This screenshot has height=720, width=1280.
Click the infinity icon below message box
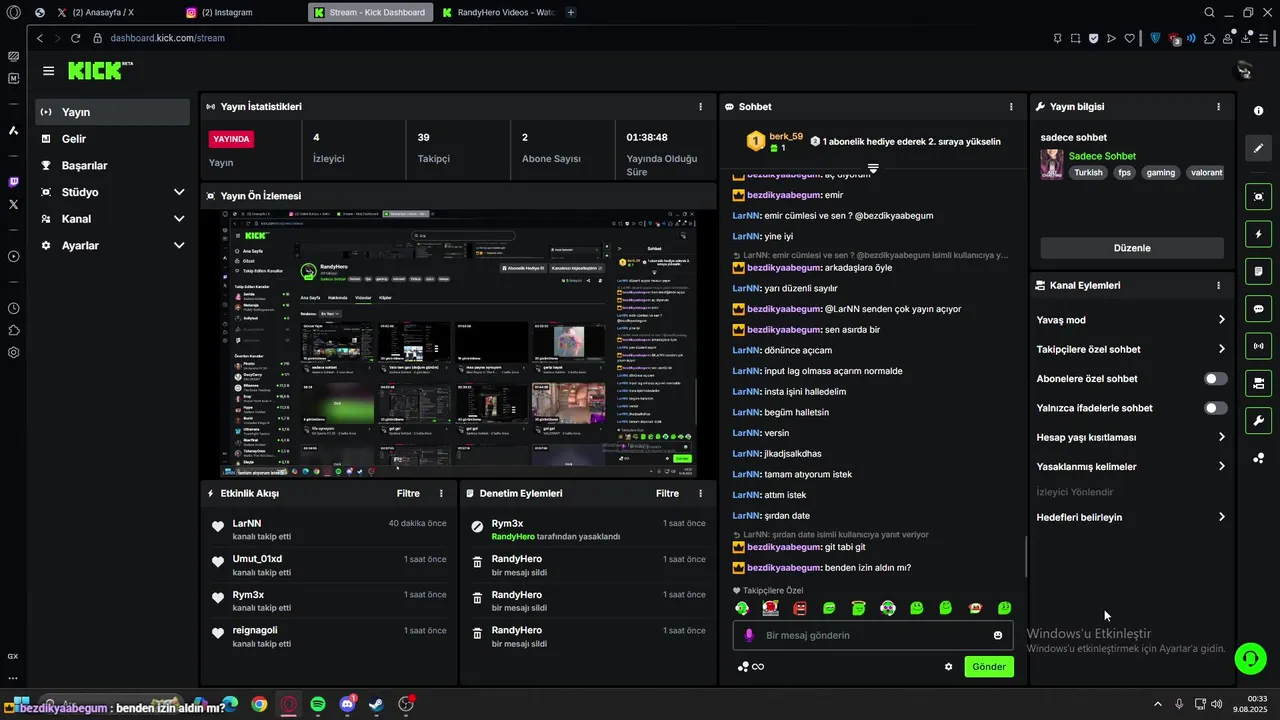click(x=758, y=667)
